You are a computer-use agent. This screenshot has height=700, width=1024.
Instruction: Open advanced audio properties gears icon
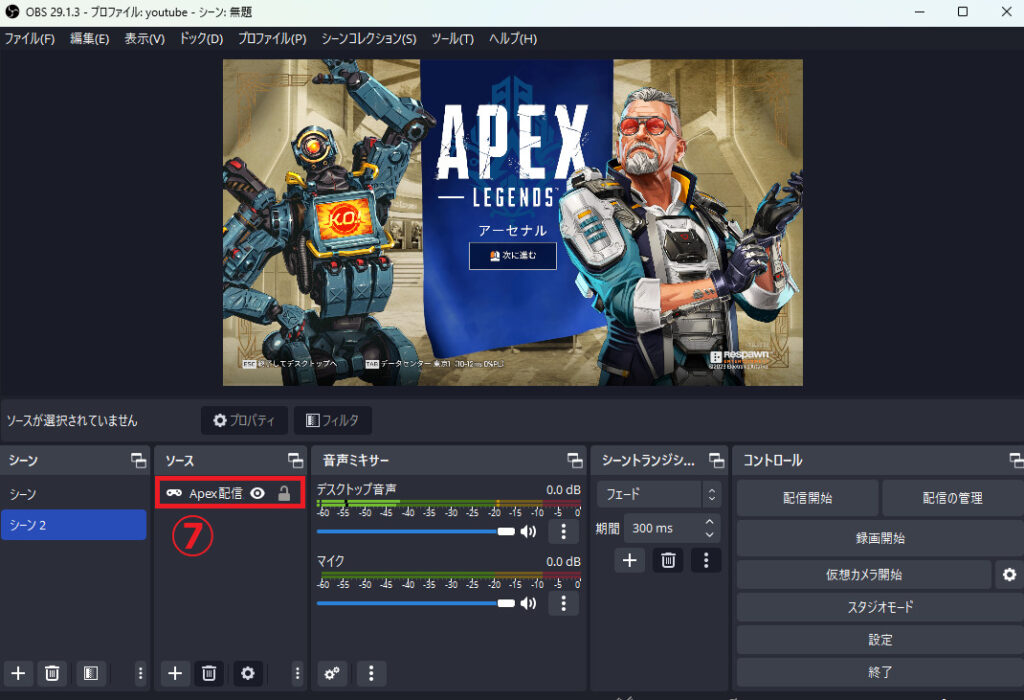(332, 673)
